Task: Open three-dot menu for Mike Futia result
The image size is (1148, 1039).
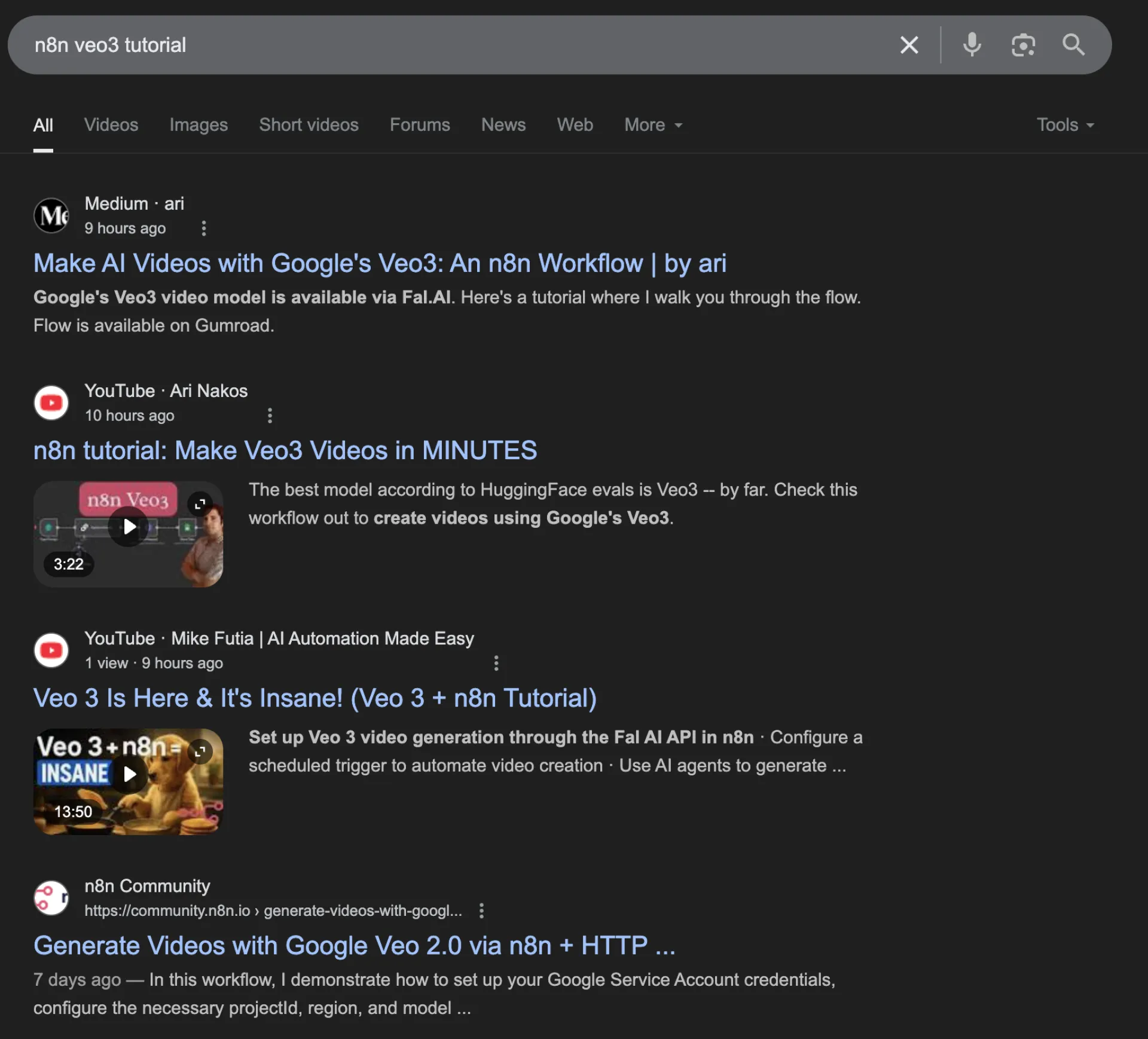Action: pos(496,663)
